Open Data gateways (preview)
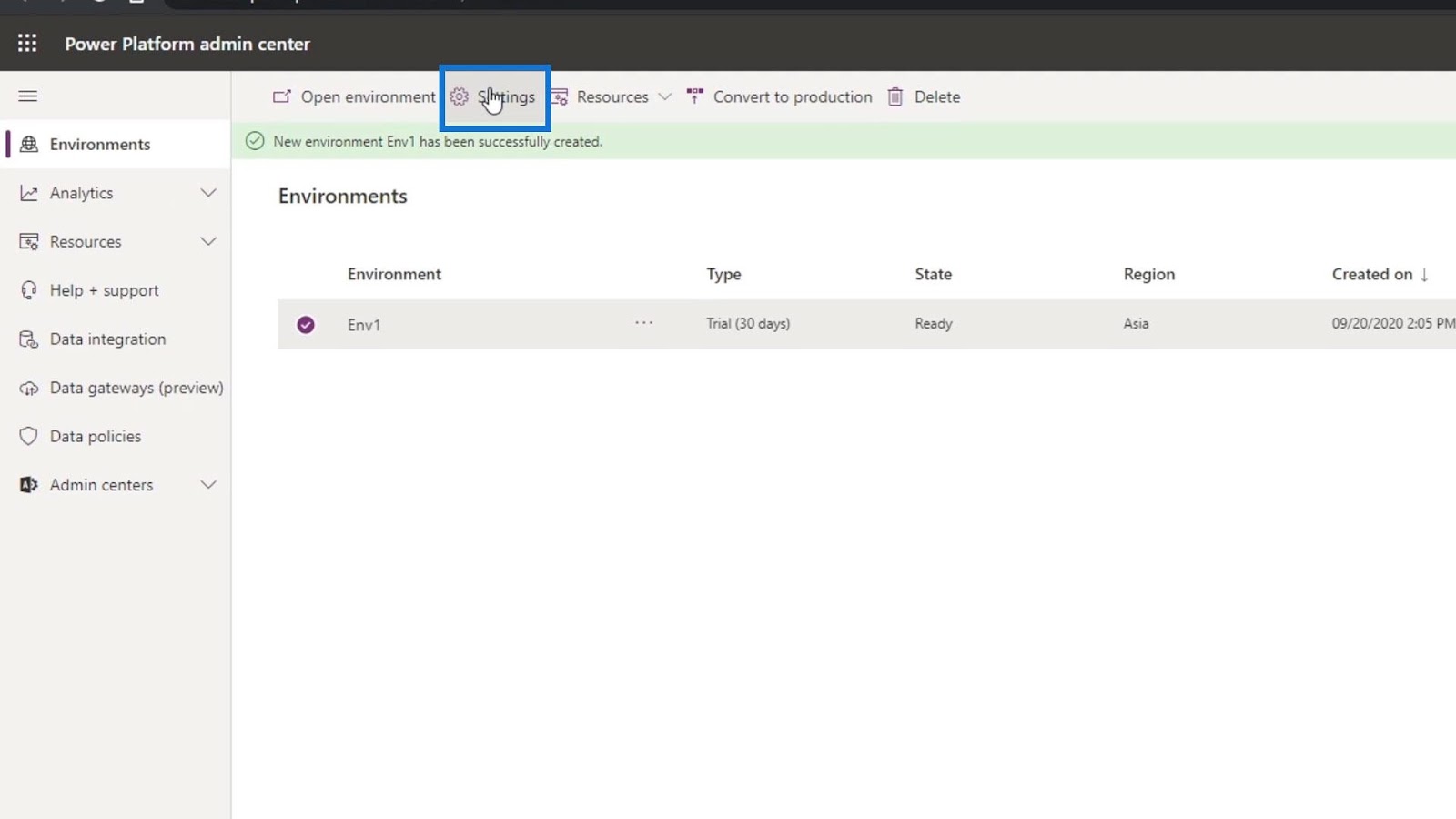The width and height of the screenshot is (1456, 819). click(x=116, y=388)
